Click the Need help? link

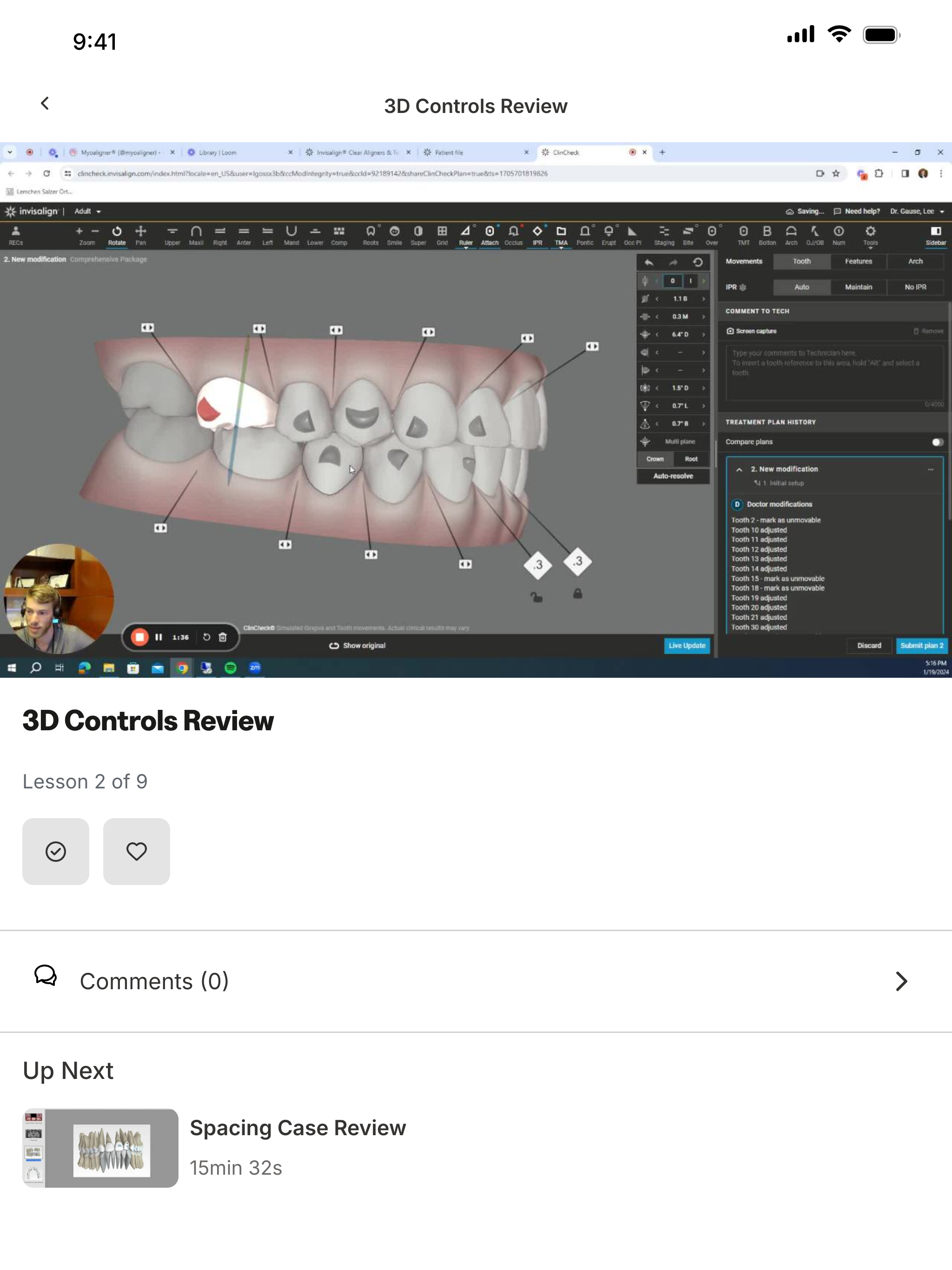(x=857, y=212)
